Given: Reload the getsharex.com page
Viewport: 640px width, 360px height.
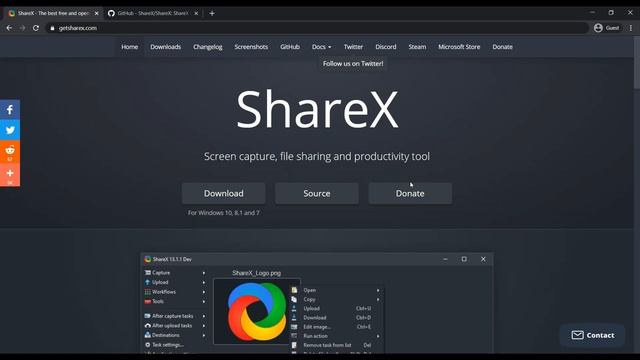Looking at the screenshot, I should pyautogui.click(x=36, y=28).
